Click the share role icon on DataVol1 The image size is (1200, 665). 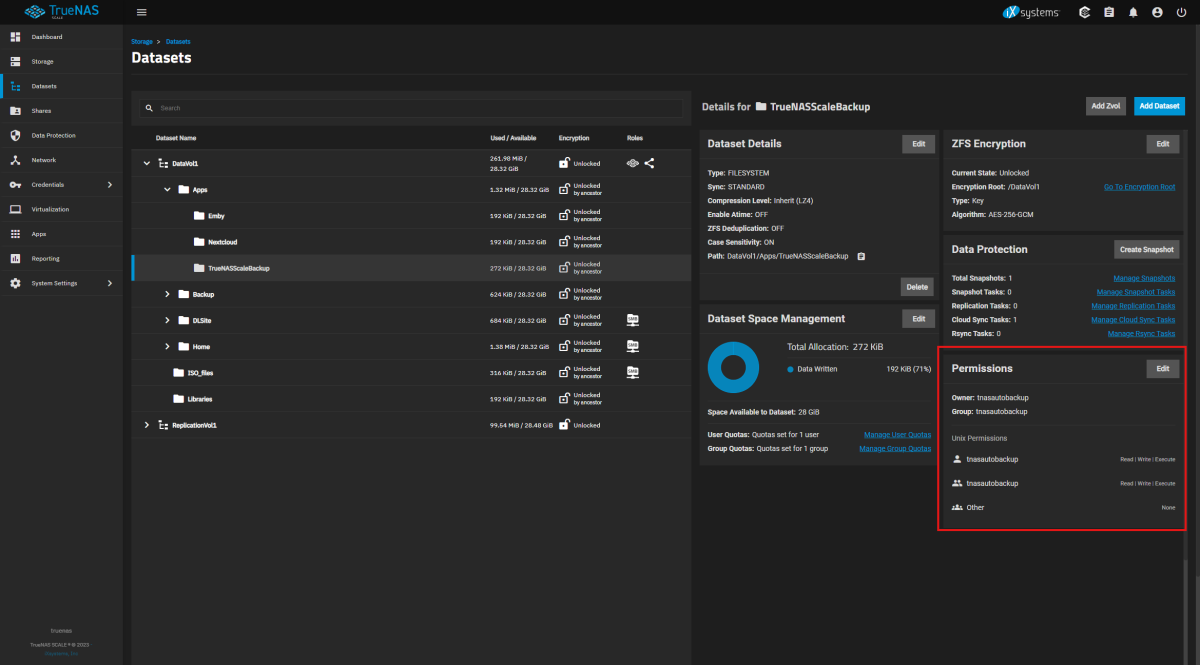[x=649, y=163]
